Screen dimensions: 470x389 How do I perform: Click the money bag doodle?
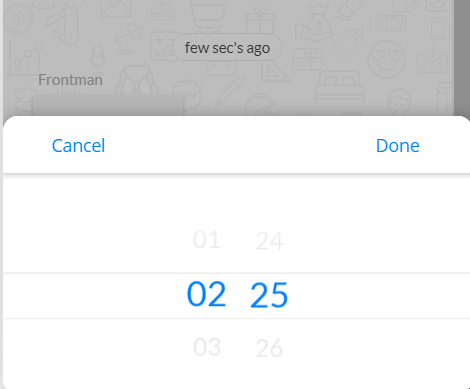(x=314, y=22)
